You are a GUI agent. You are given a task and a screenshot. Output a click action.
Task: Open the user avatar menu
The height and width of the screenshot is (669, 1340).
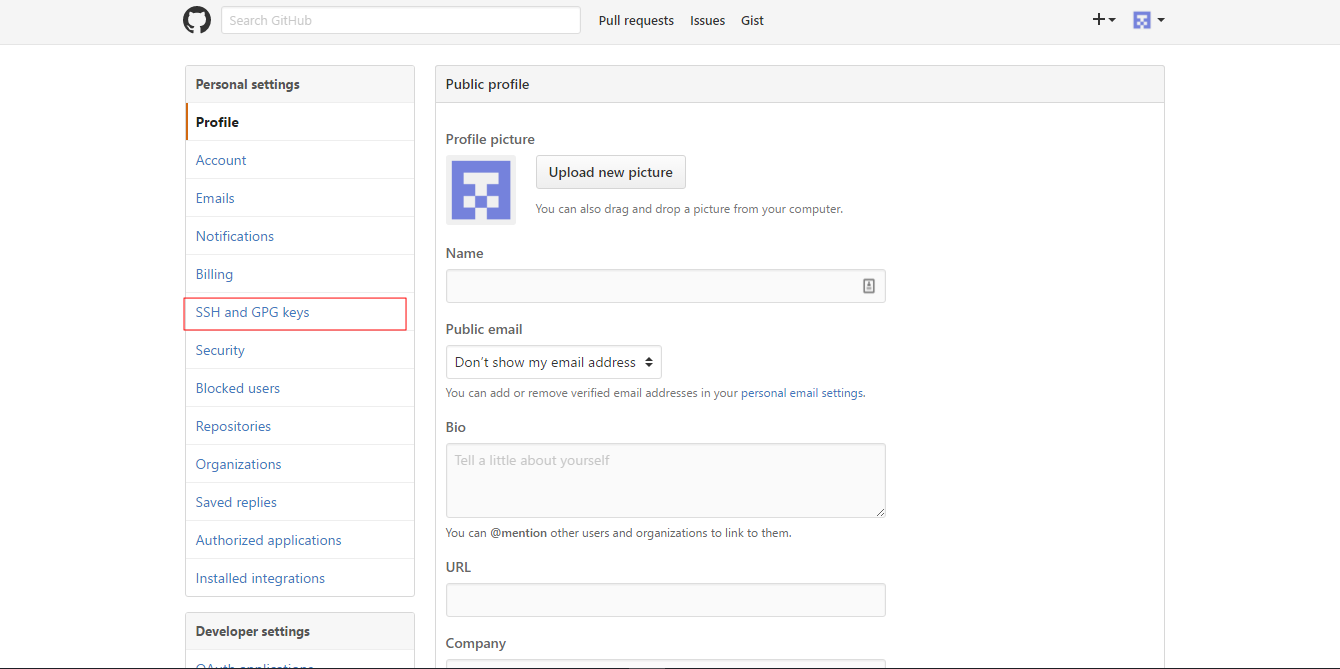pyautogui.click(x=1148, y=20)
